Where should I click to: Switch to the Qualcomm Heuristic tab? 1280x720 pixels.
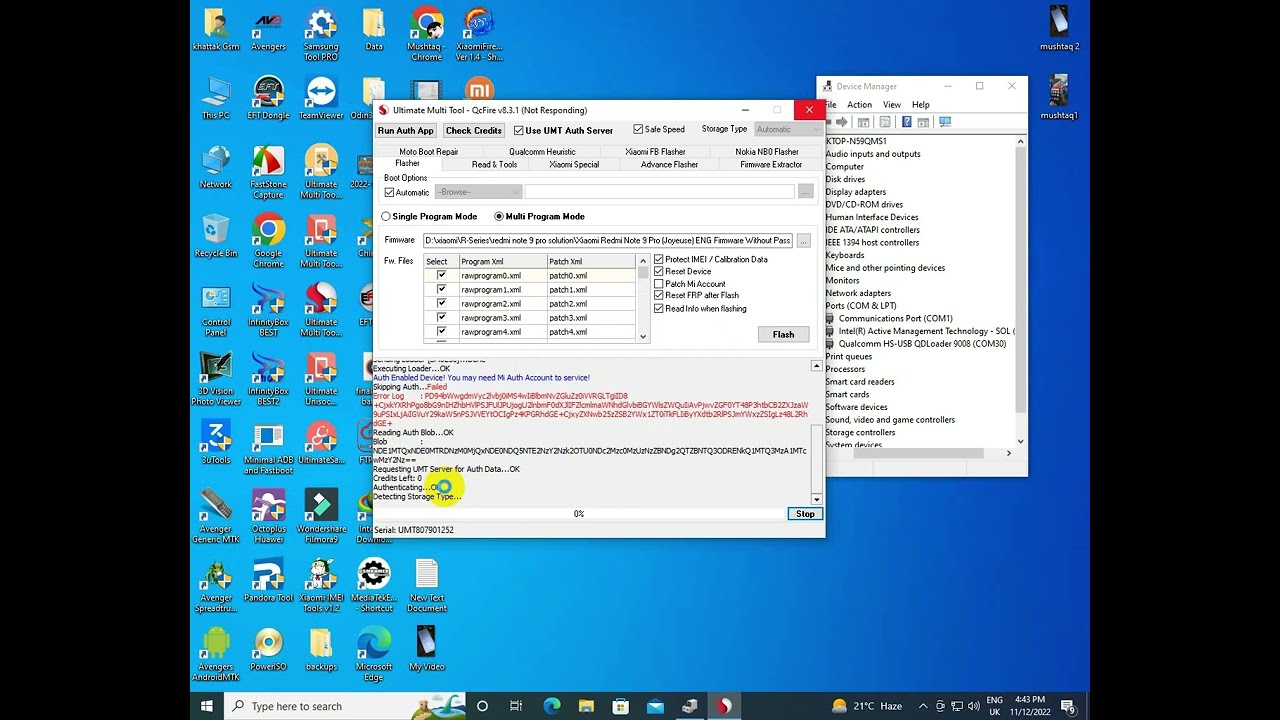click(x=542, y=152)
